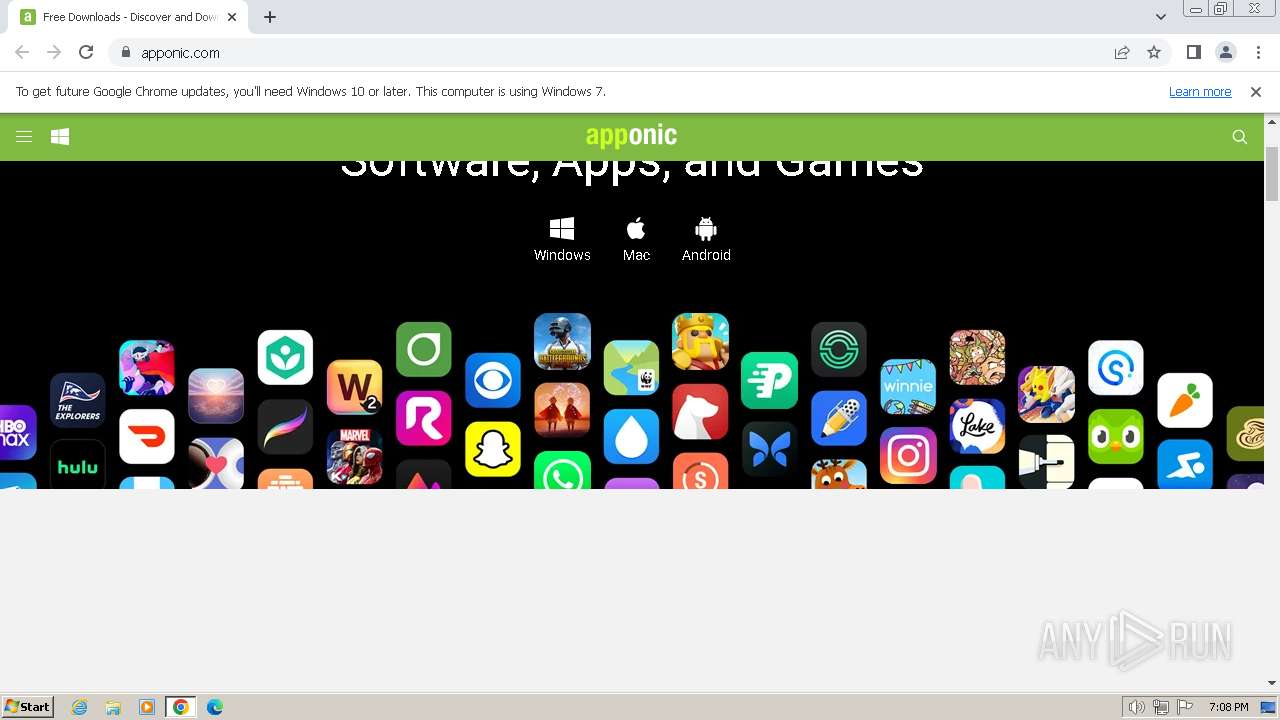Image resolution: width=1280 pixels, height=720 pixels.
Task: Open Chrome profile menu
Action: (x=1226, y=53)
